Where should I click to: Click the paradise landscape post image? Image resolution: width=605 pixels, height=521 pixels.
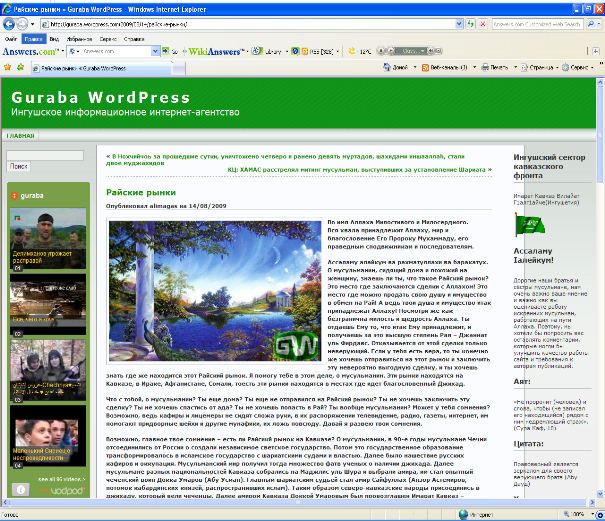[215, 291]
